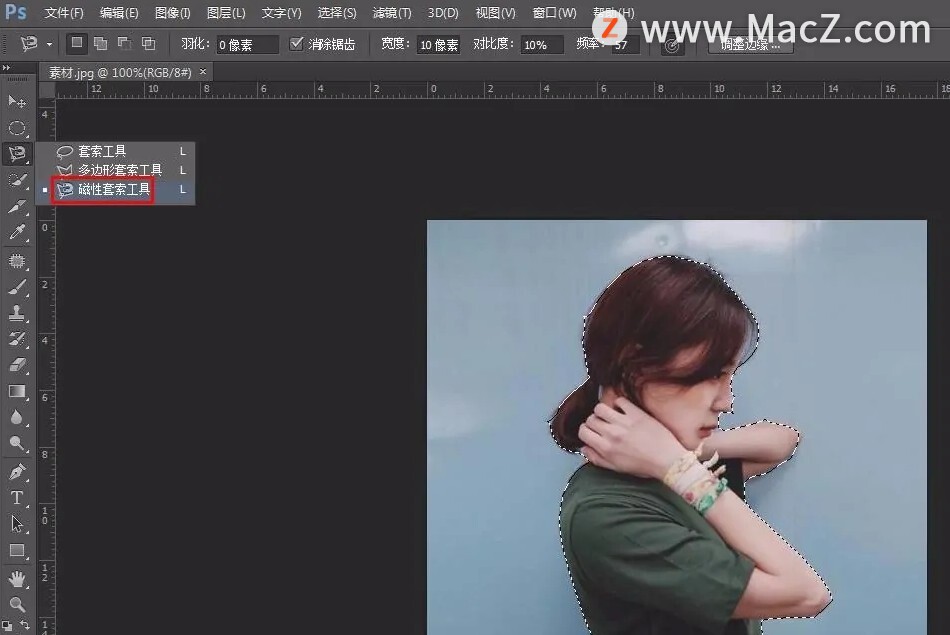This screenshot has height=635, width=950.
Task: Close the 素材.jpg document tab
Action: point(204,72)
